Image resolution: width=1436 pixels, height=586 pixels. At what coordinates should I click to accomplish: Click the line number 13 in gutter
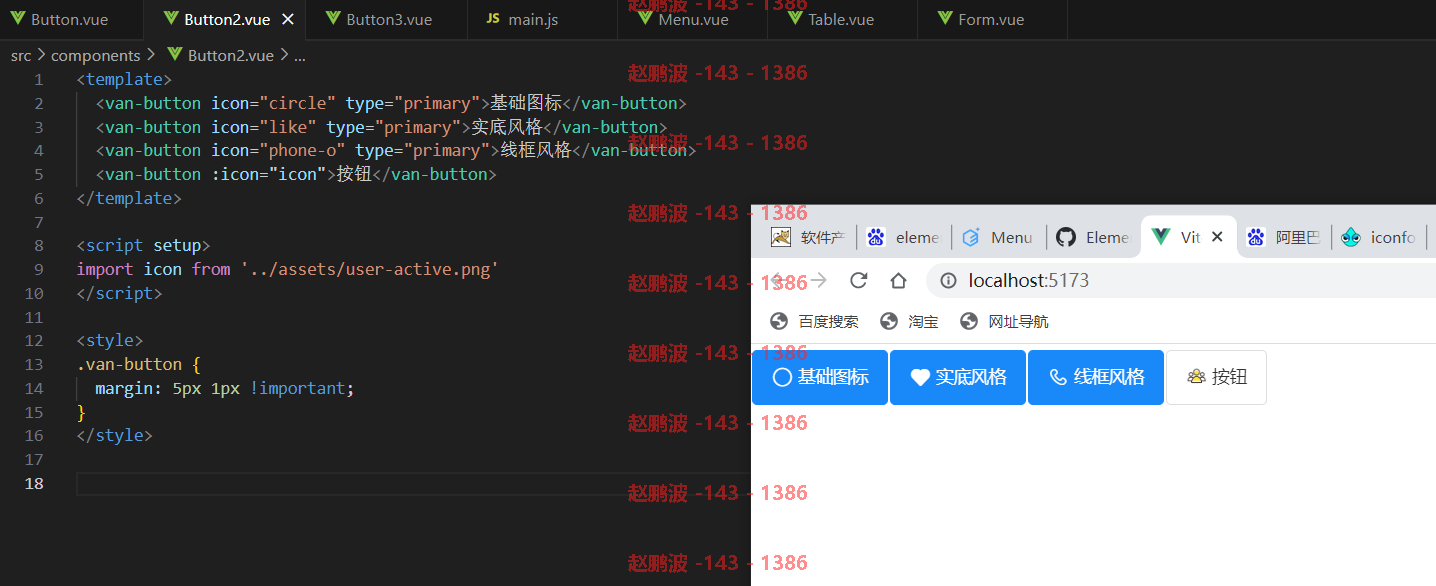[34, 364]
